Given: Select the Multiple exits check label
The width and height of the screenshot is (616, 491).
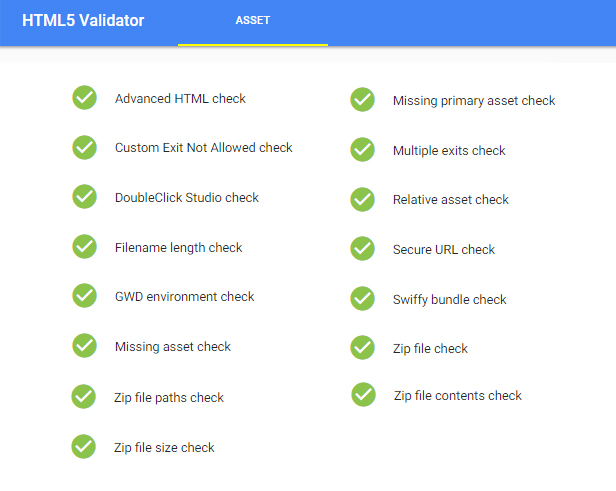Looking at the screenshot, I should pos(449,151).
